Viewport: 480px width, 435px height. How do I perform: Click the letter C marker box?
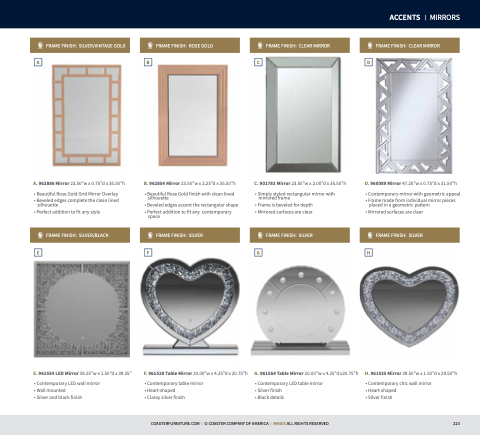258,62
